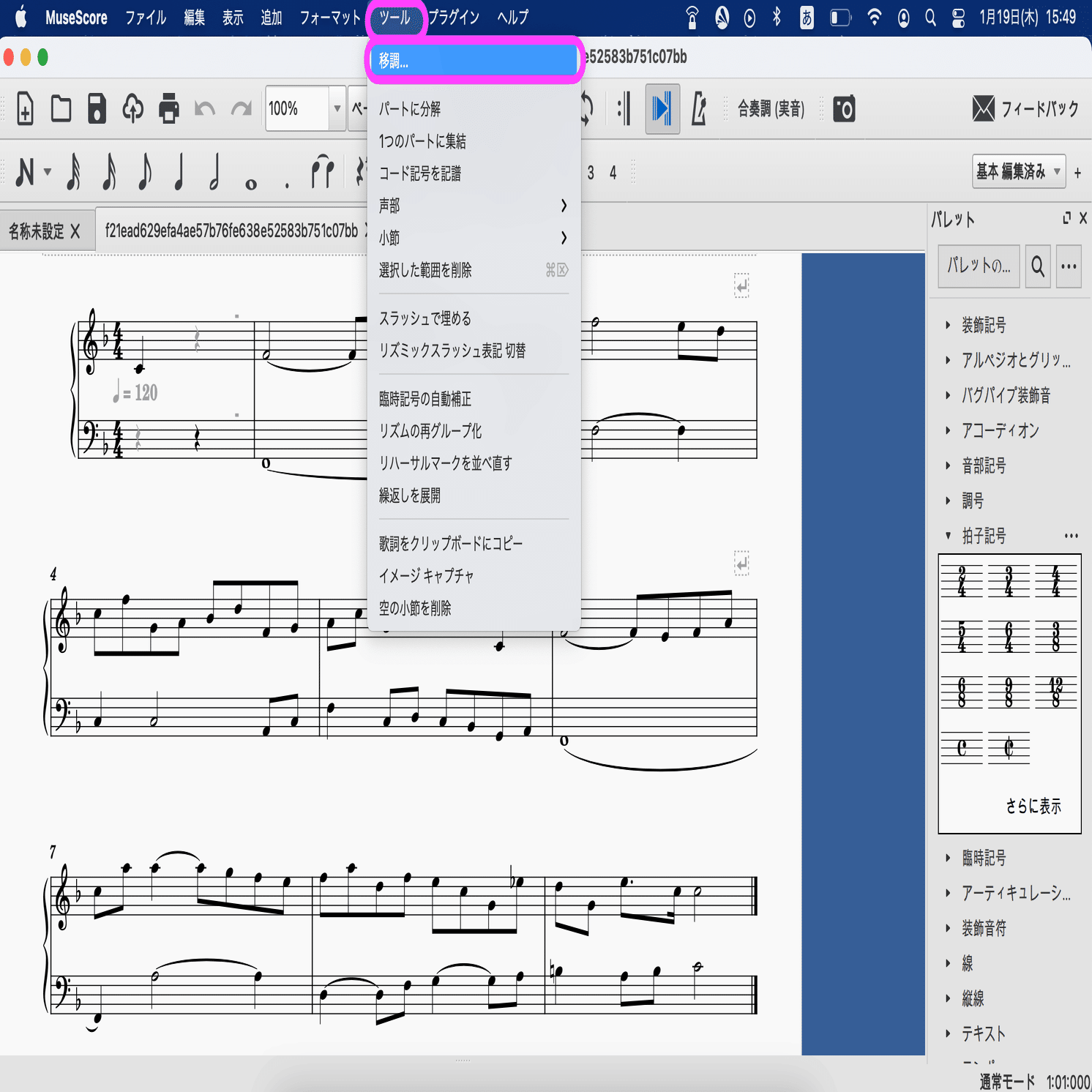
Task: Select the whole note duration
Action: tap(251, 184)
